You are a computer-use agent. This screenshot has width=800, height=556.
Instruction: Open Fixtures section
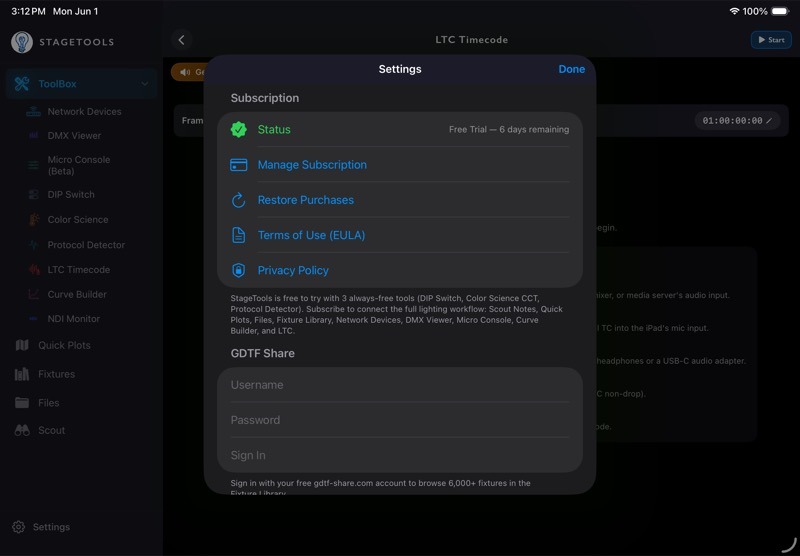[57, 374]
